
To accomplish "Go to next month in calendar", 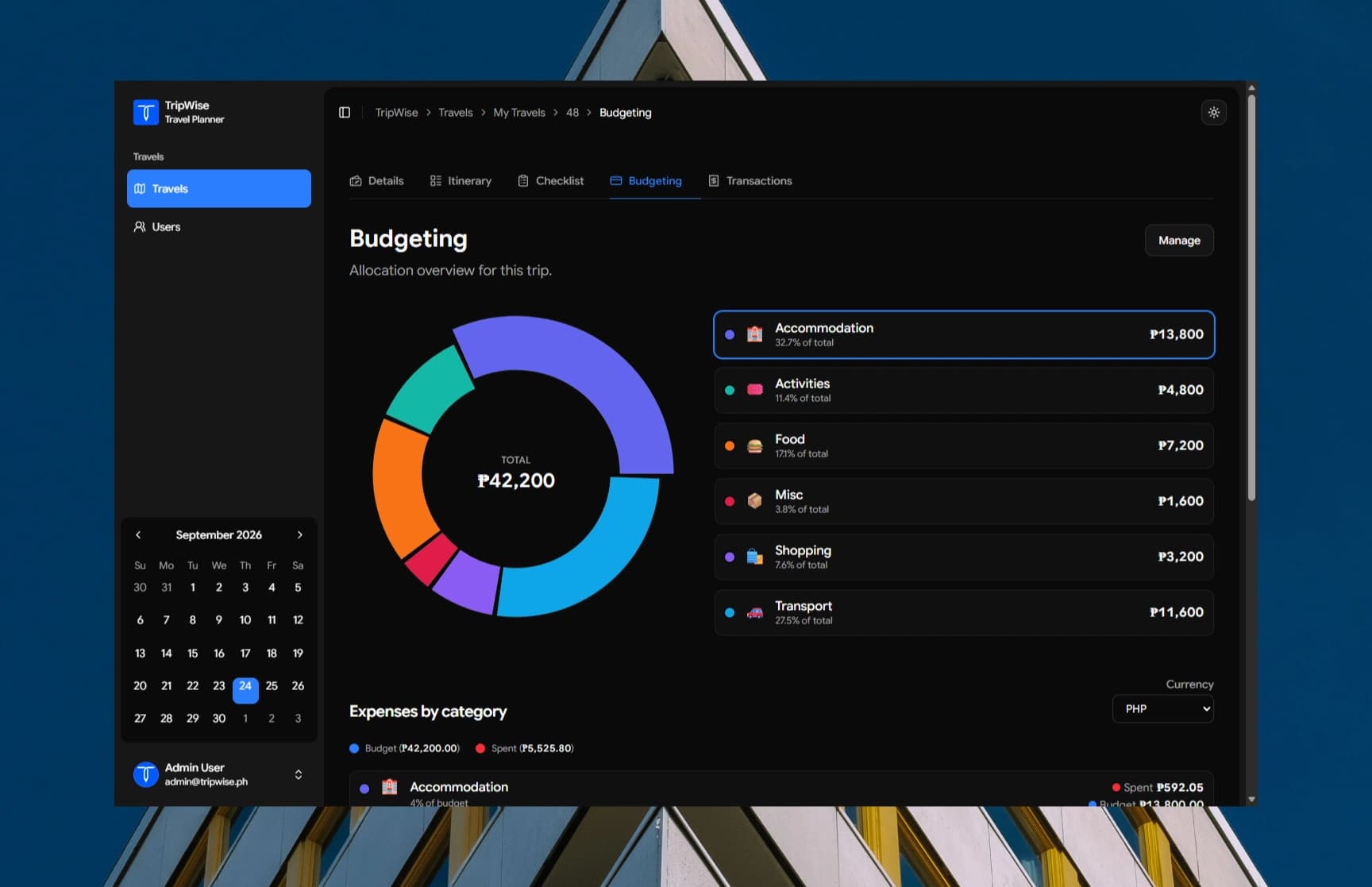I will pos(299,534).
